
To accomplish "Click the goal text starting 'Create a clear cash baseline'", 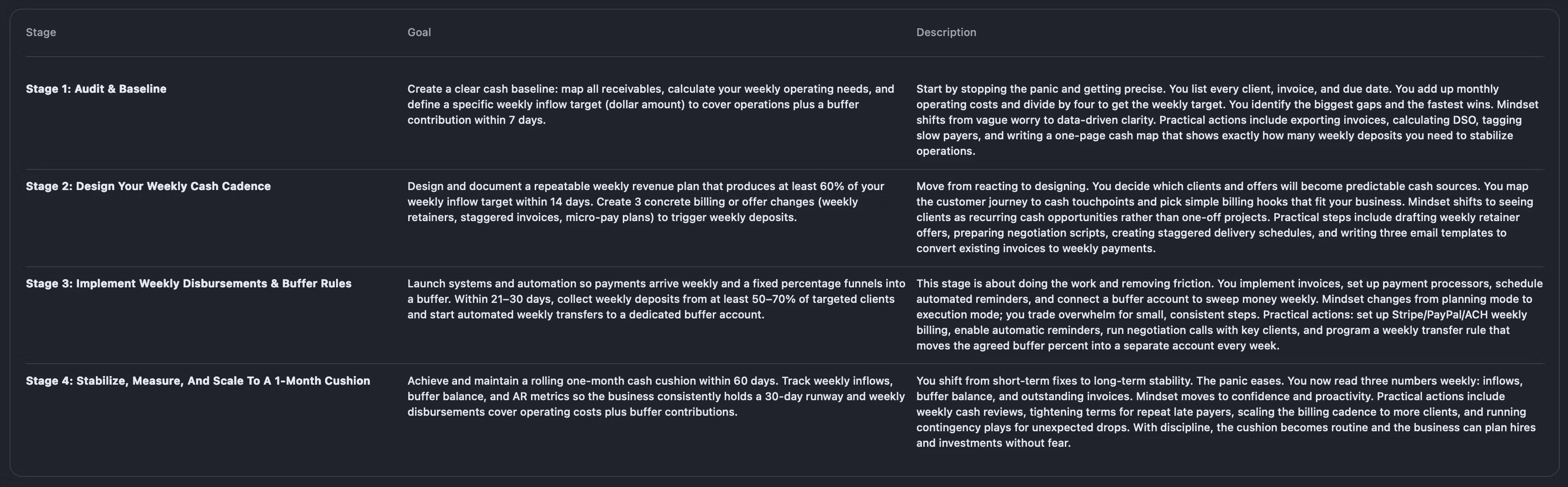I will [x=650, y=104].
